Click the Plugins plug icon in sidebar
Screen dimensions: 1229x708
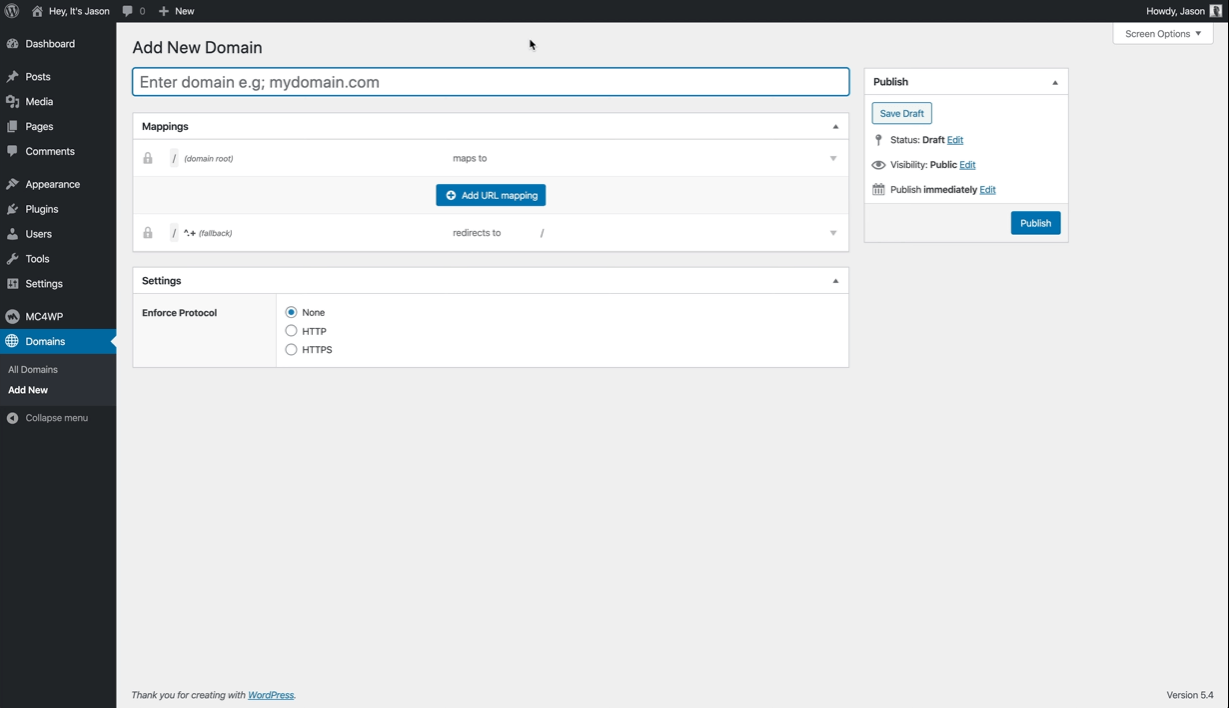click(14, 209)
